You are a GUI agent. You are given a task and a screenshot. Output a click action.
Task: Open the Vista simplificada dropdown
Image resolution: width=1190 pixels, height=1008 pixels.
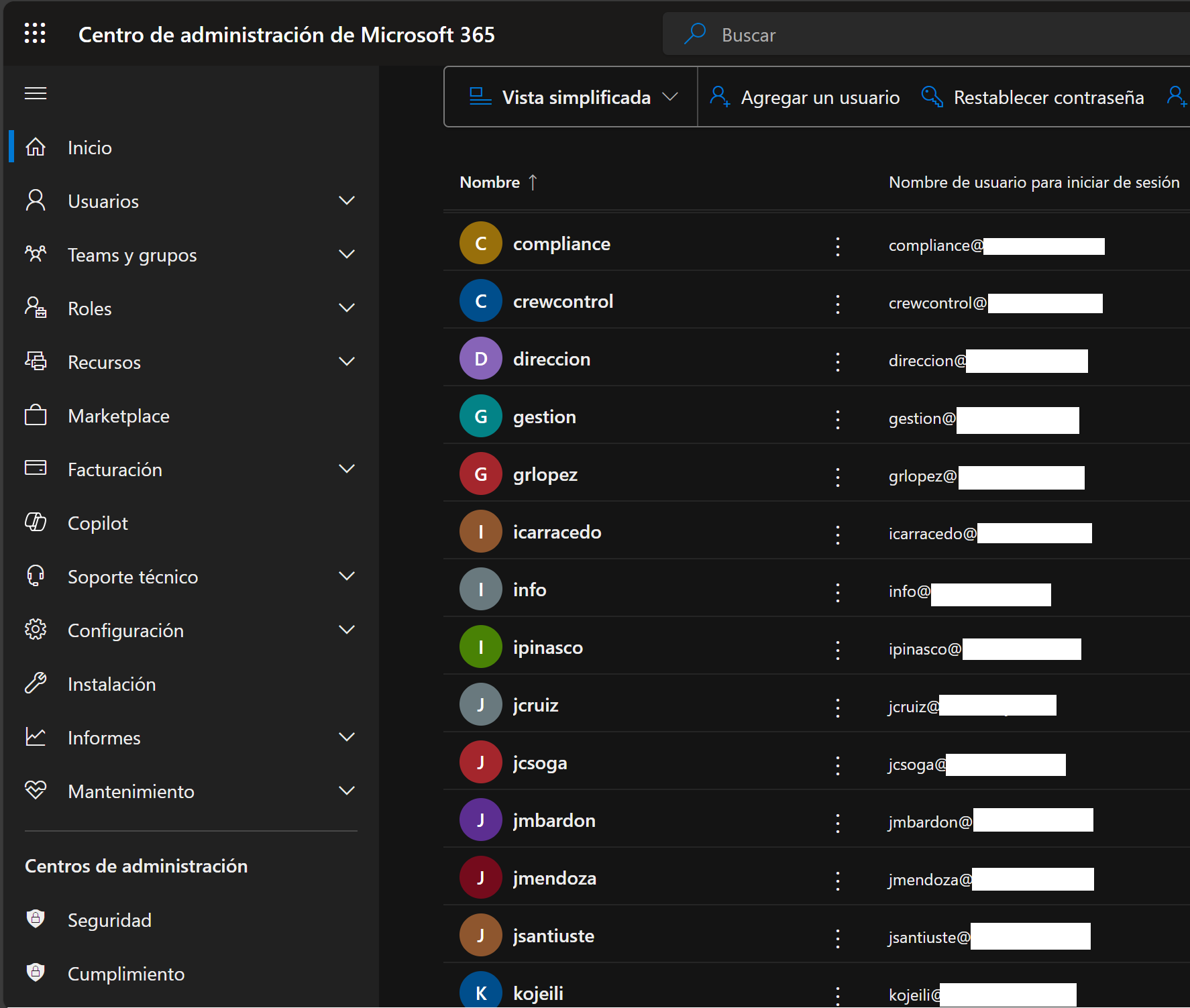[x=573, y=97]
